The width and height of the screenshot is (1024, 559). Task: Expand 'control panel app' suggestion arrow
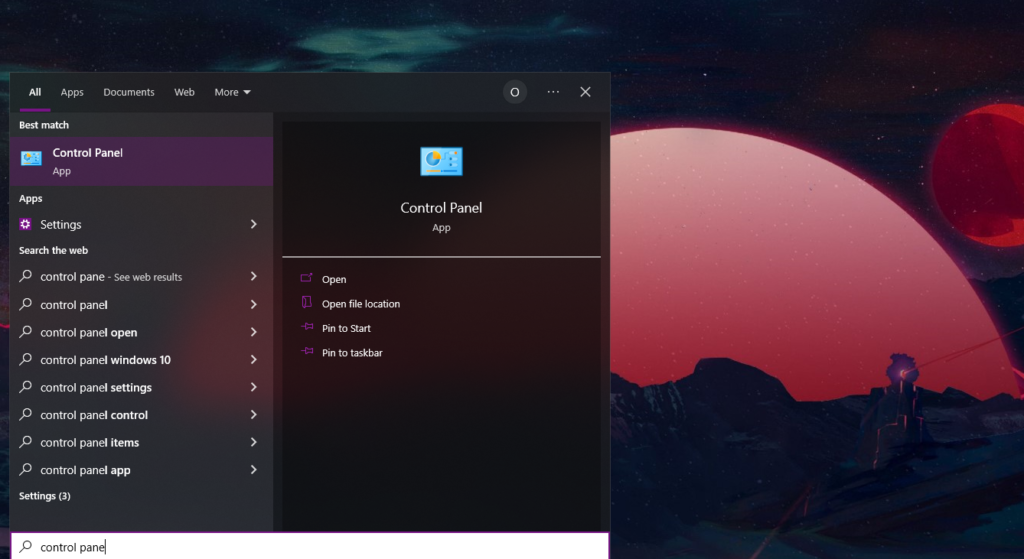(253, 470)
